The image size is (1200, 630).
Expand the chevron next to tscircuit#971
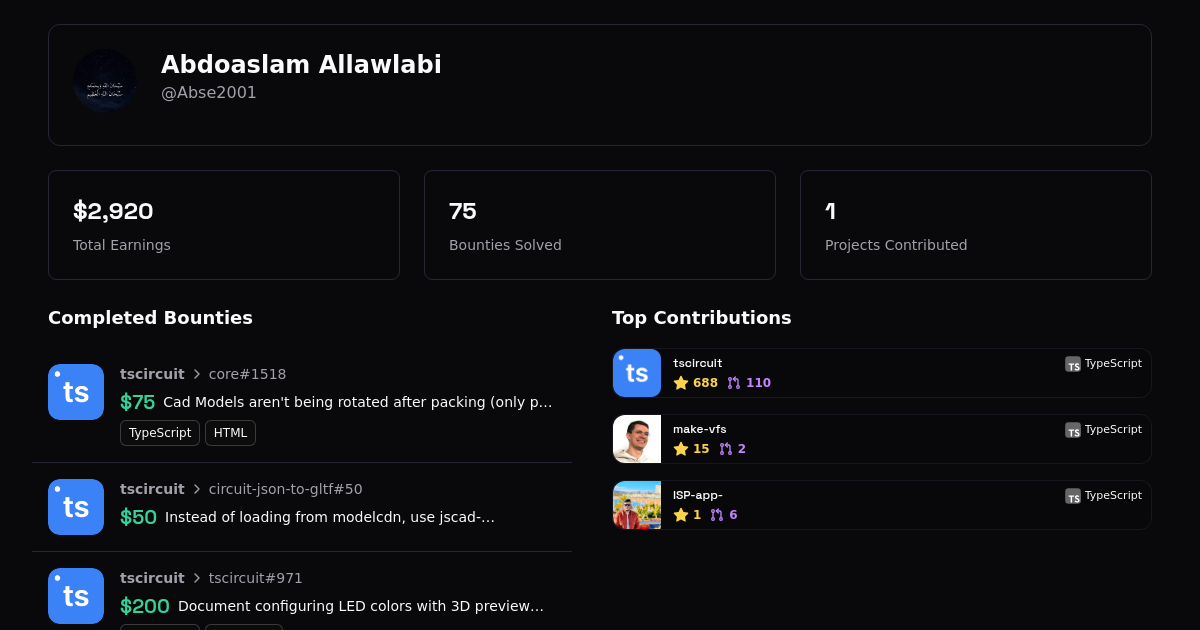click(x=196, y=578)
